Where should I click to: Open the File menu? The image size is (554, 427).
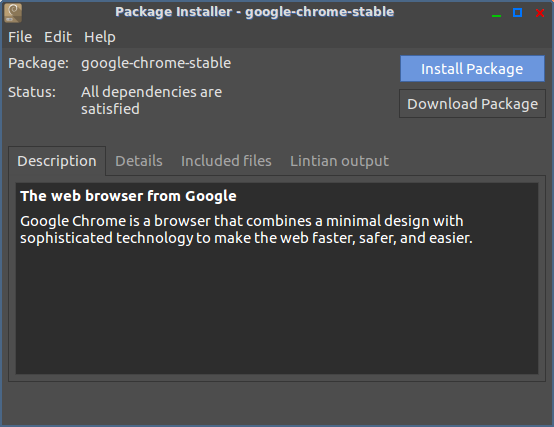click(20, 37)
